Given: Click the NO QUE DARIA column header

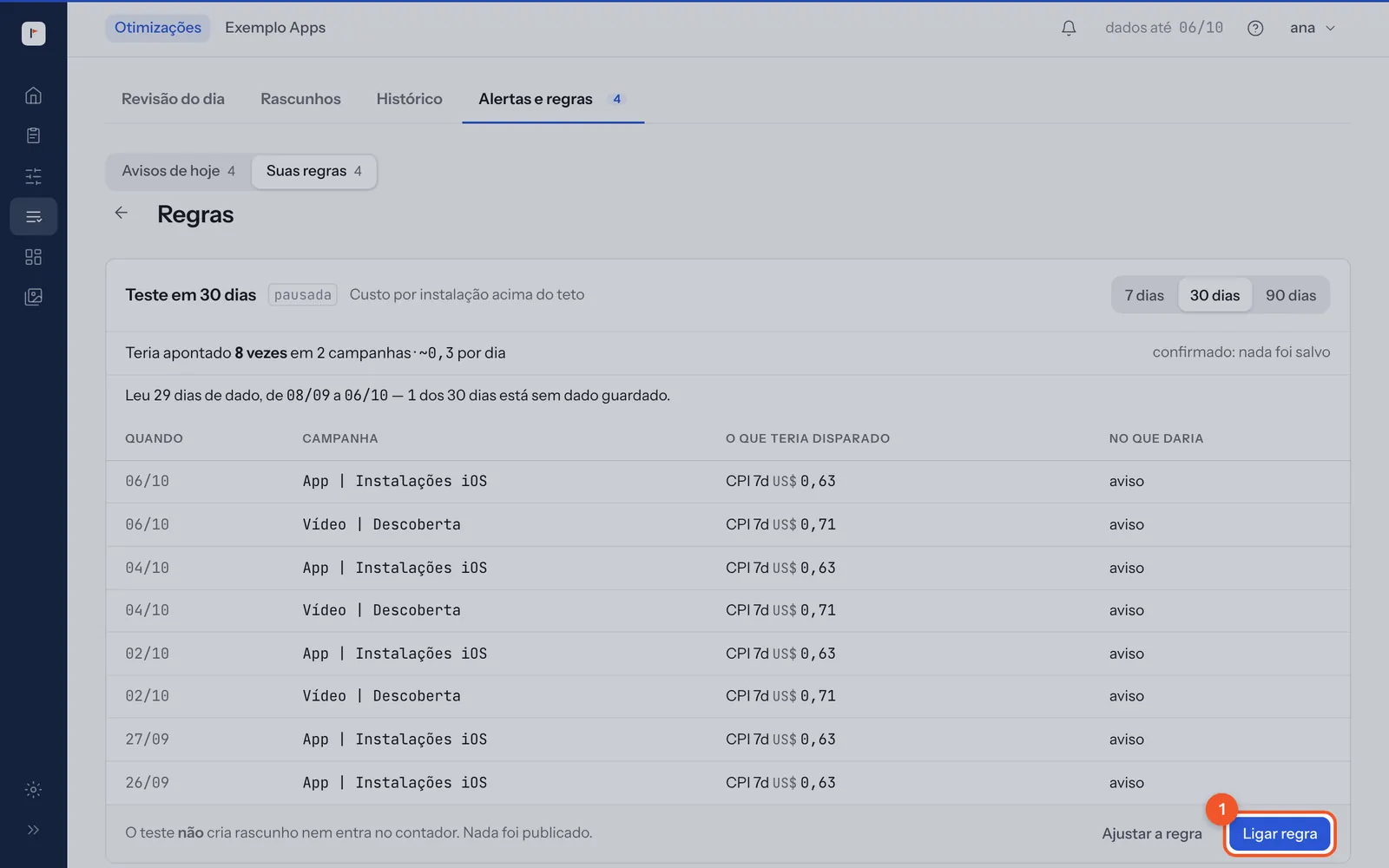Looking at the screenshot, I should (1156, 438).
